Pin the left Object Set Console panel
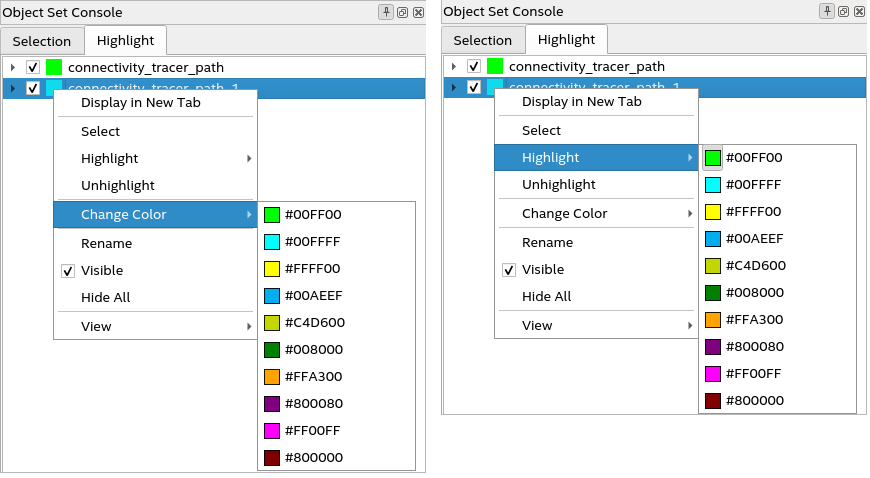The width and height of the screenshot is (870, 478). point(386,12)
